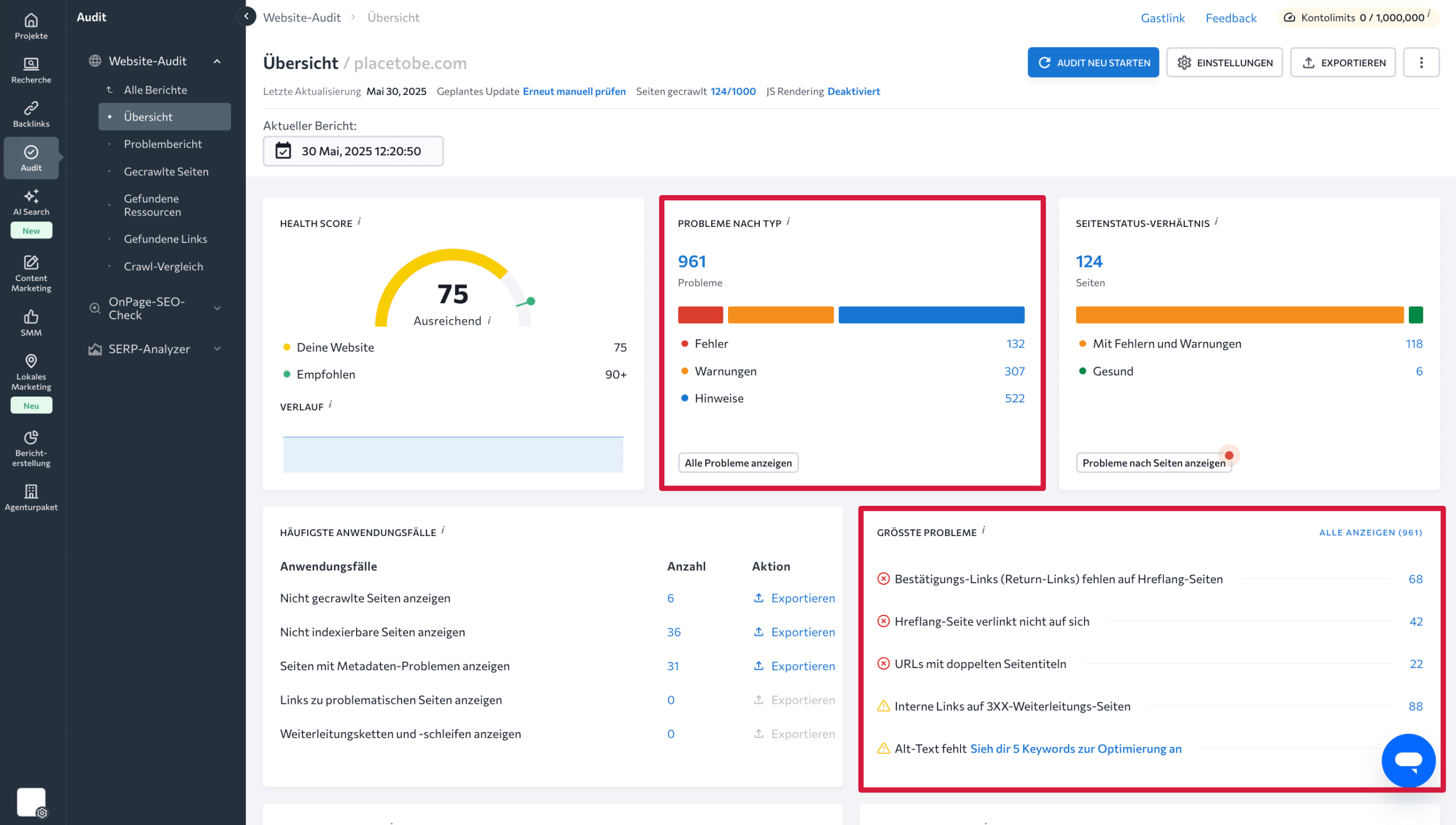The image size is (1456, 825).
Task: Open the Projekte home icon
Action: pos(31,21)
